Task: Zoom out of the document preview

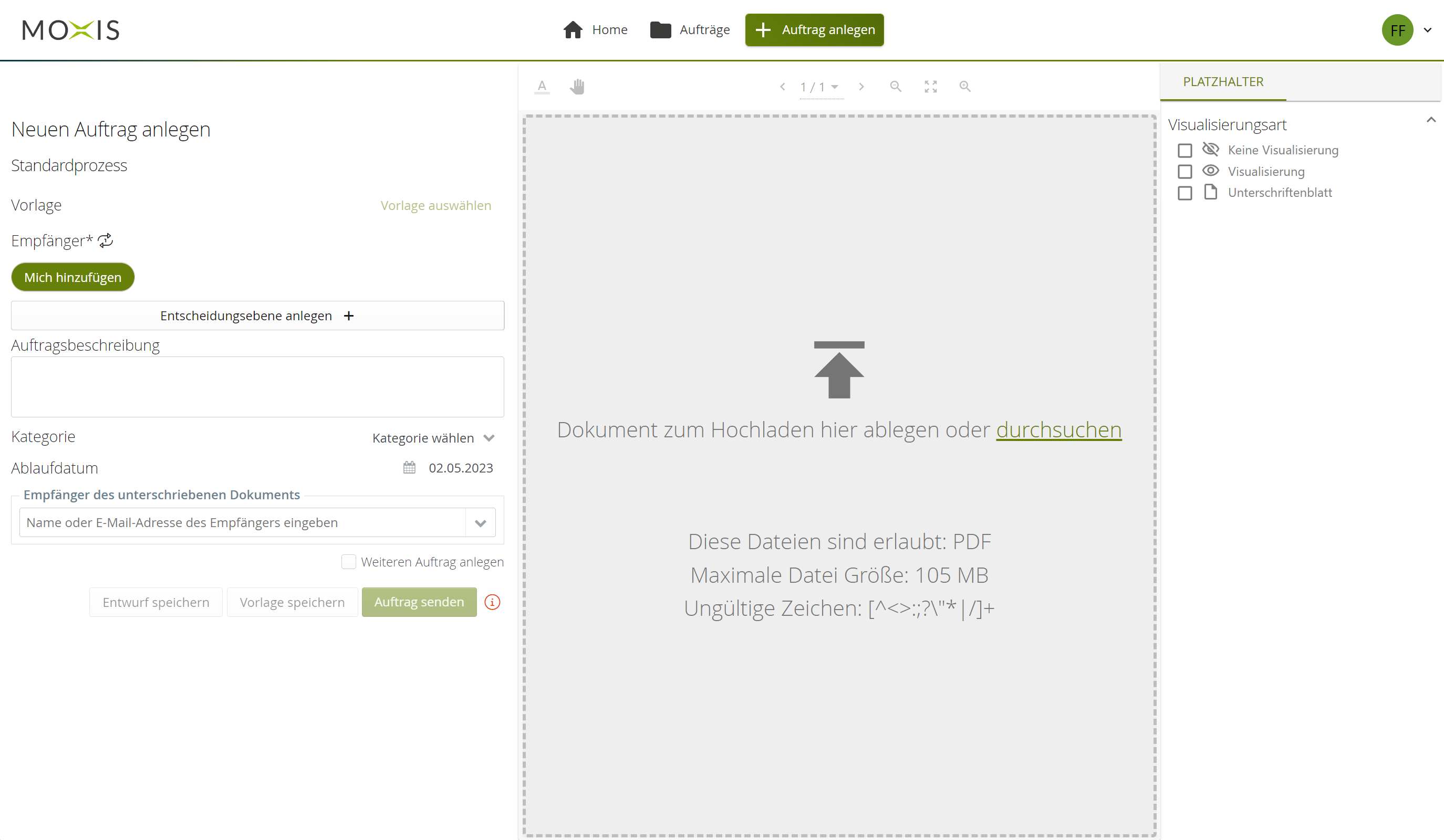Action: tap(895, 87)
